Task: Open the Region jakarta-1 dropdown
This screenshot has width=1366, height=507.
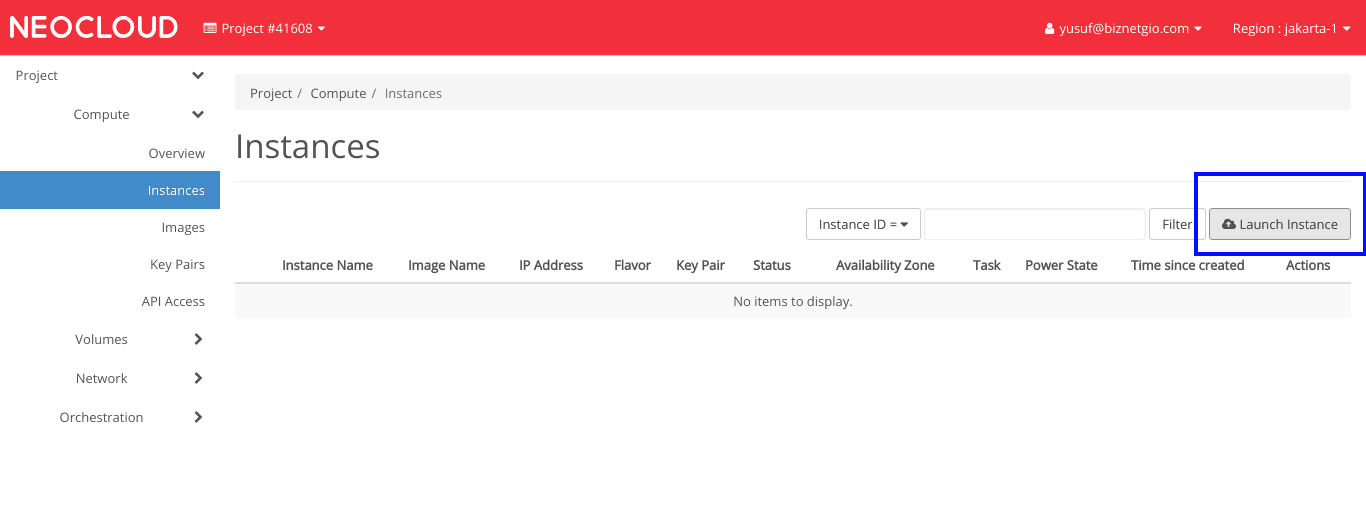Action: click(x=1290, y=29)
